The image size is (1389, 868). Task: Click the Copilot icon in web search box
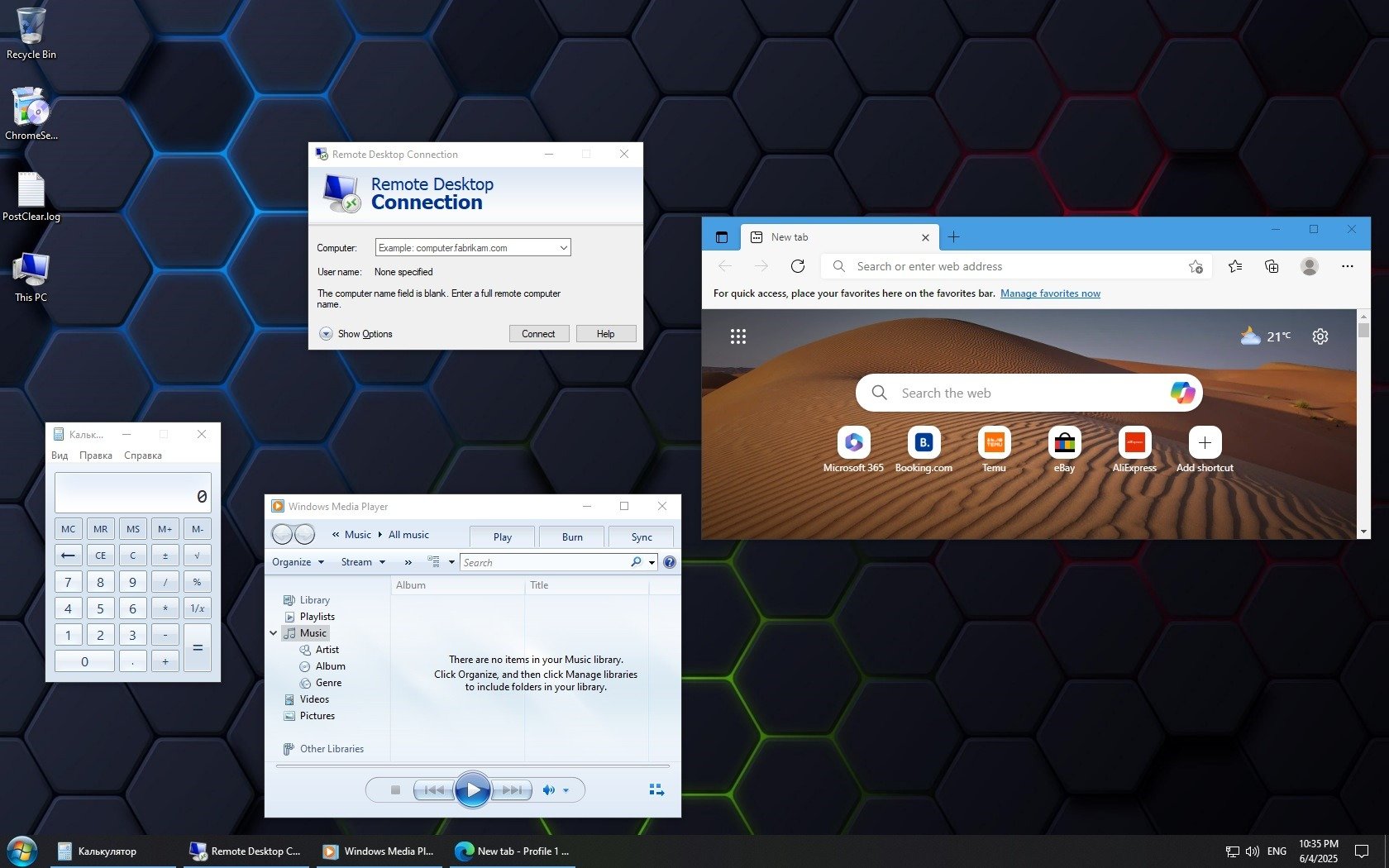pos(1182,393)
